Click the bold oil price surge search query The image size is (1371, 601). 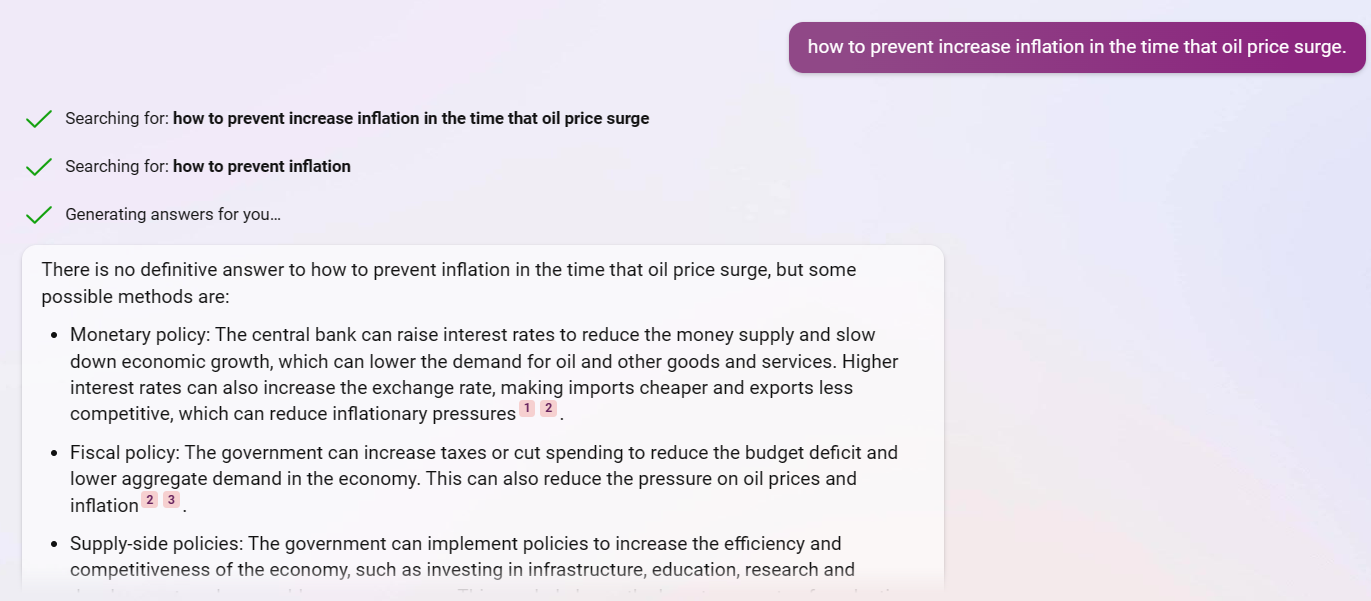(x=411, y=118)
